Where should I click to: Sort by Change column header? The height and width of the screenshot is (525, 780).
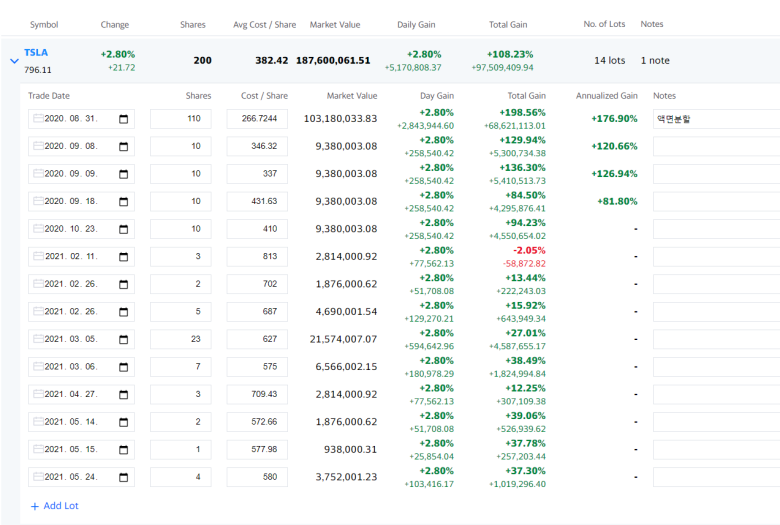coord(114,24)
